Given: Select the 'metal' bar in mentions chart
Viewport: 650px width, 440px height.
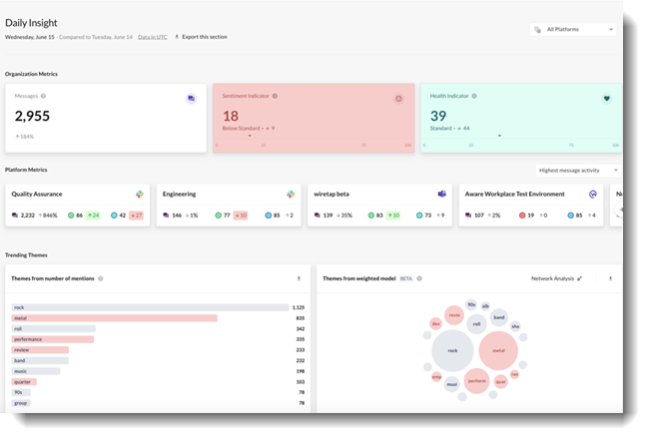Looking at the screenshot, I should coord(114,318).
